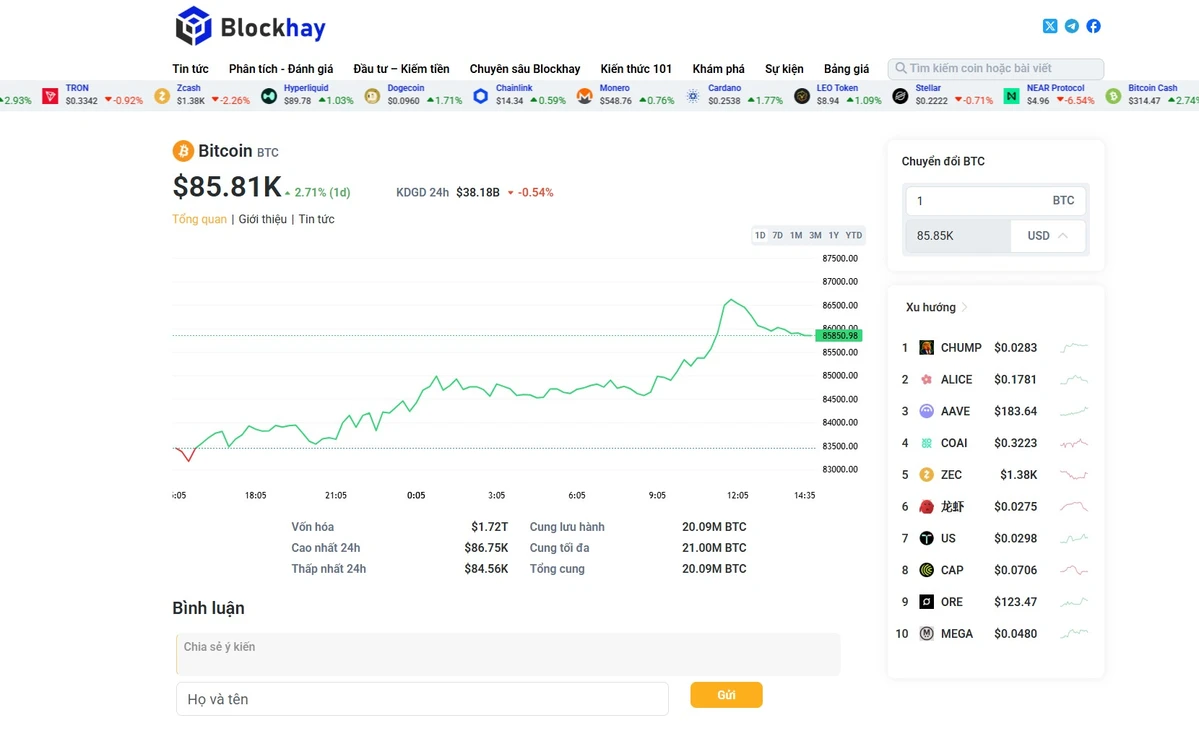Image resolution: width=1199 pixels, height=731 pixels.
Task: Open the Sự kiện menu
Action: click(x=784, y=69)
